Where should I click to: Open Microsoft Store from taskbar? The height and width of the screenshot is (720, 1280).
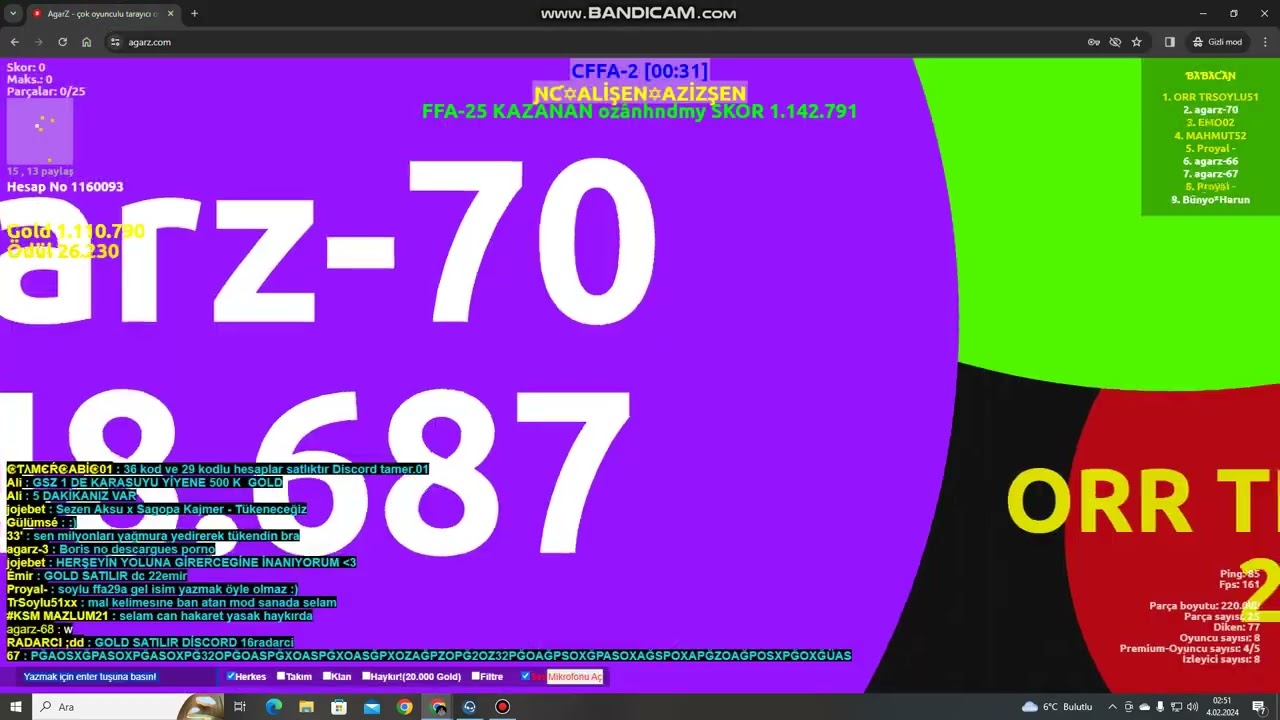coord(339,707)
